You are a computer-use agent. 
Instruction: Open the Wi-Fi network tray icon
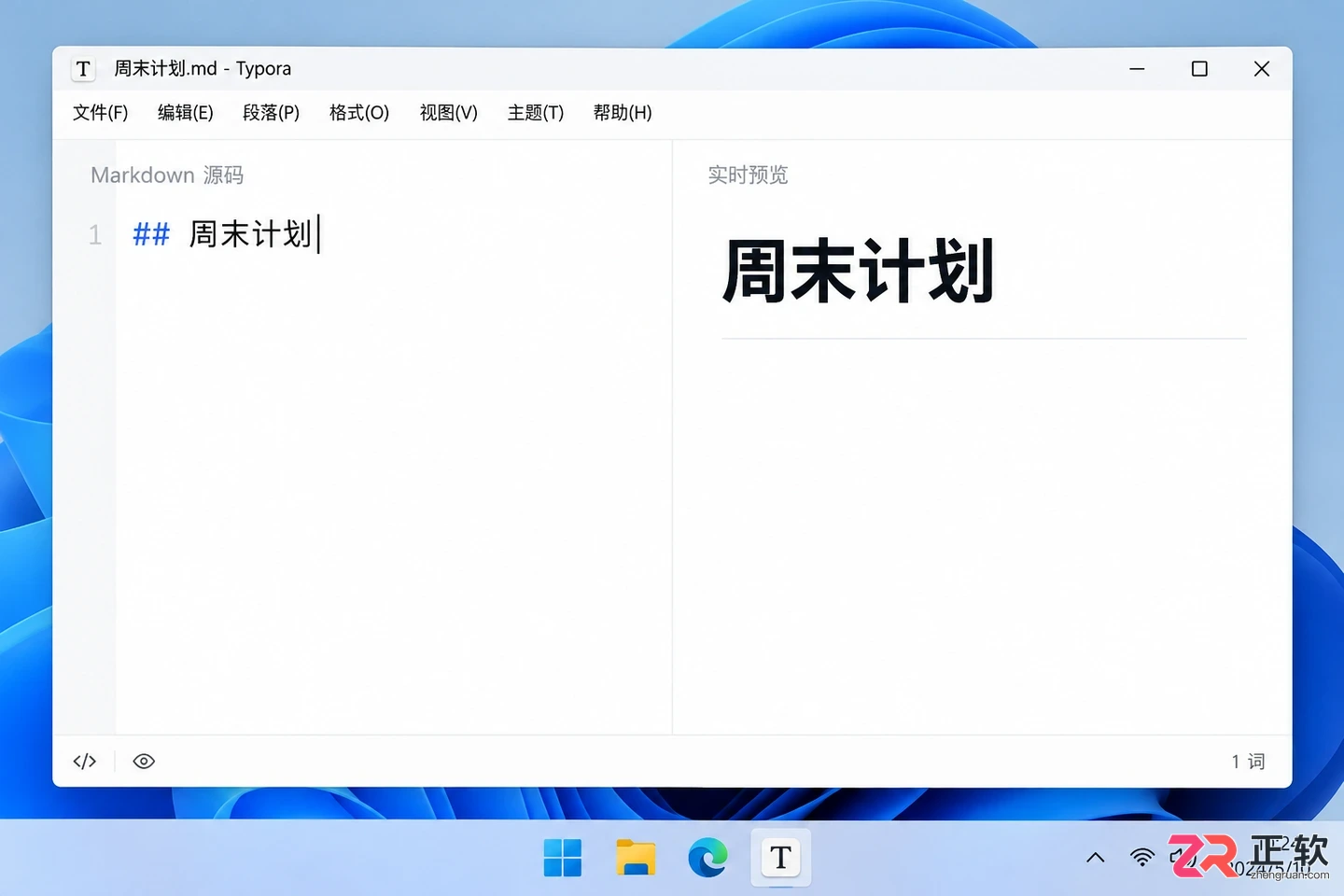coord(1142,858)
